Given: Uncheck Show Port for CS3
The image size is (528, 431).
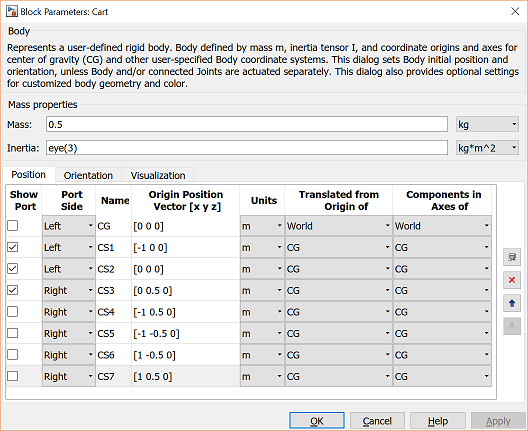Looking at the screenshot, I should click(x=13, y=290).
